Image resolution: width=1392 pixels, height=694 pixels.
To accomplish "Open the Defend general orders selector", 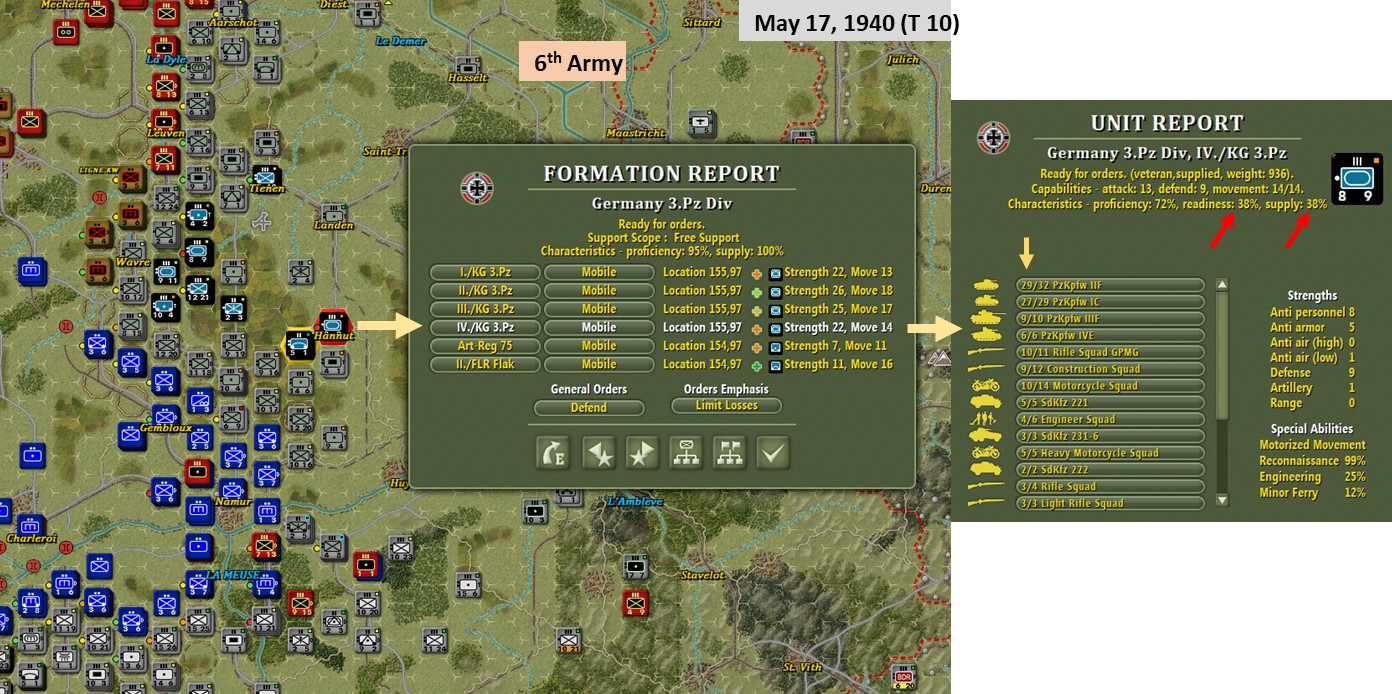I will click(588, 407).
